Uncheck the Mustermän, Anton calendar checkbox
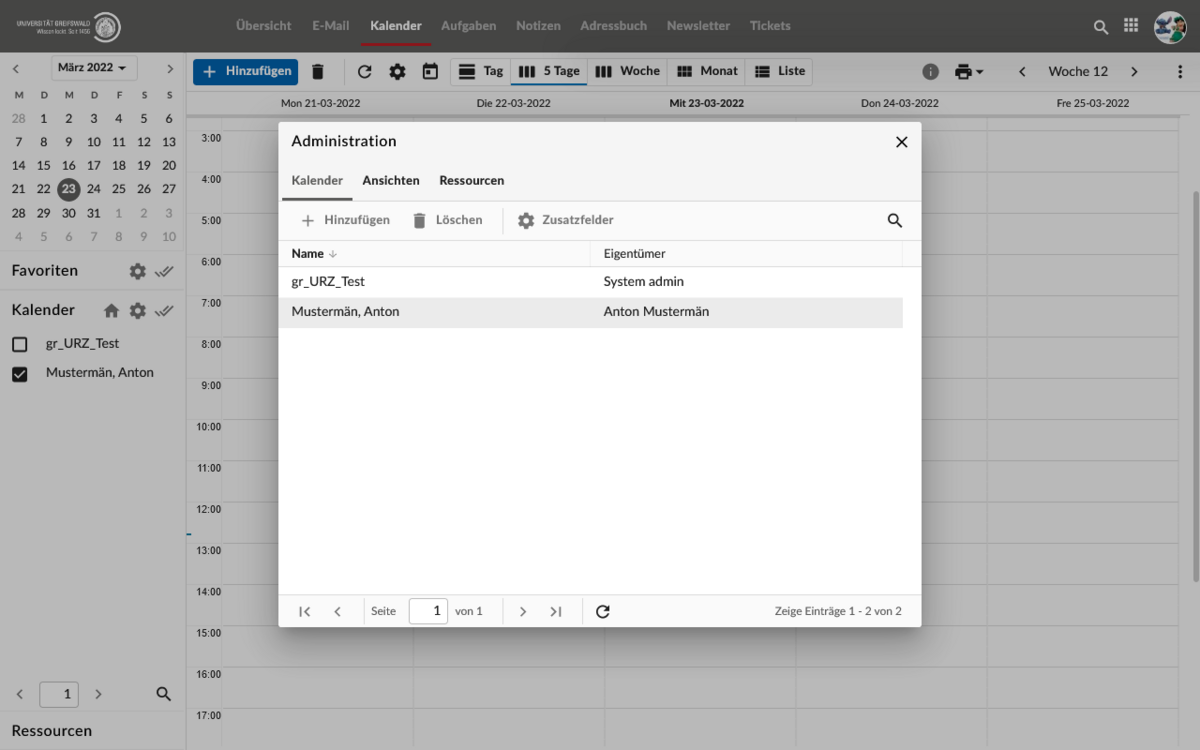The width and height of the screenshot is (1200, 750). 20,374
